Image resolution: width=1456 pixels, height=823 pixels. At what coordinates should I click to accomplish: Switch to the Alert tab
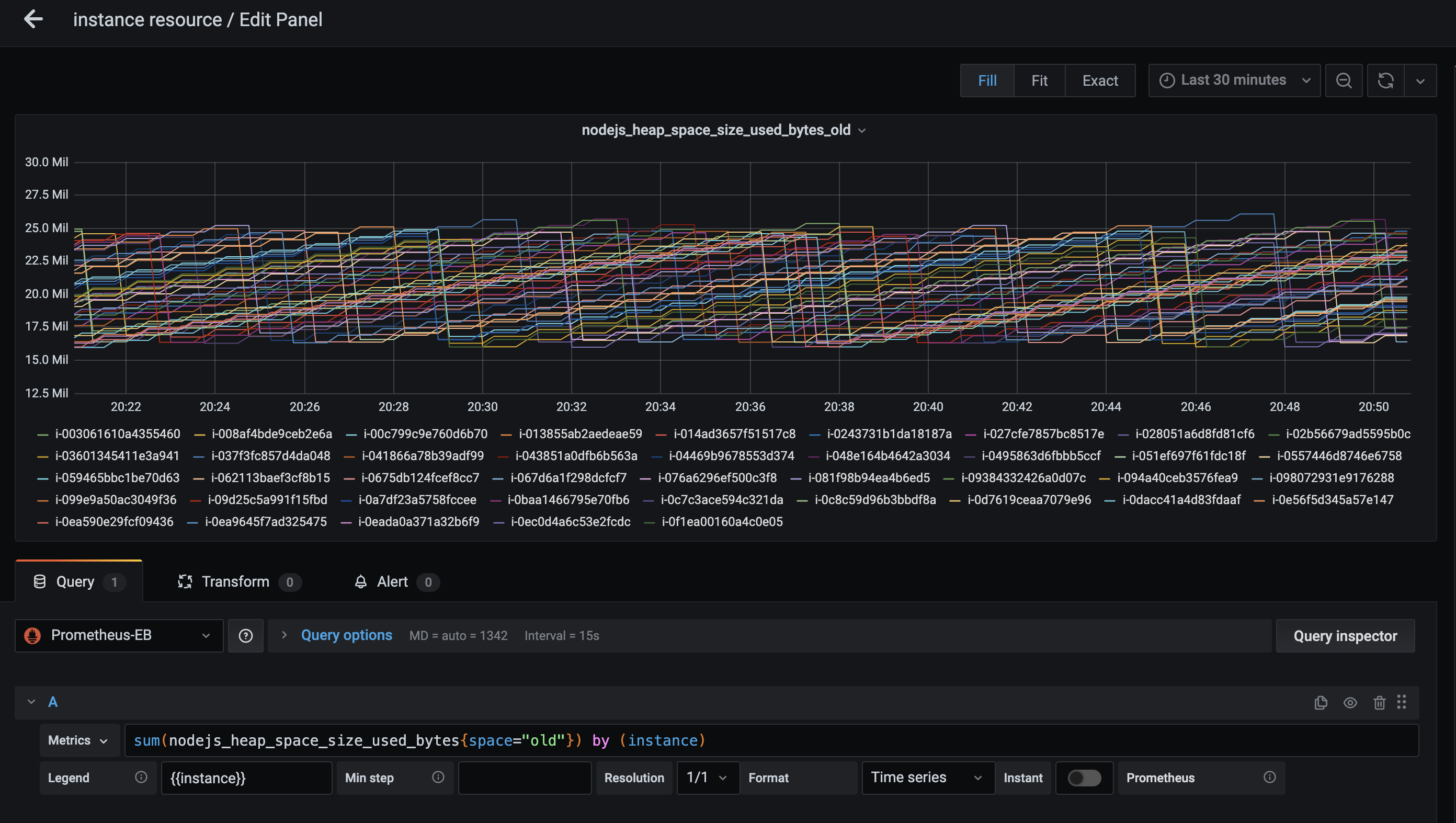tap(392, 581)
